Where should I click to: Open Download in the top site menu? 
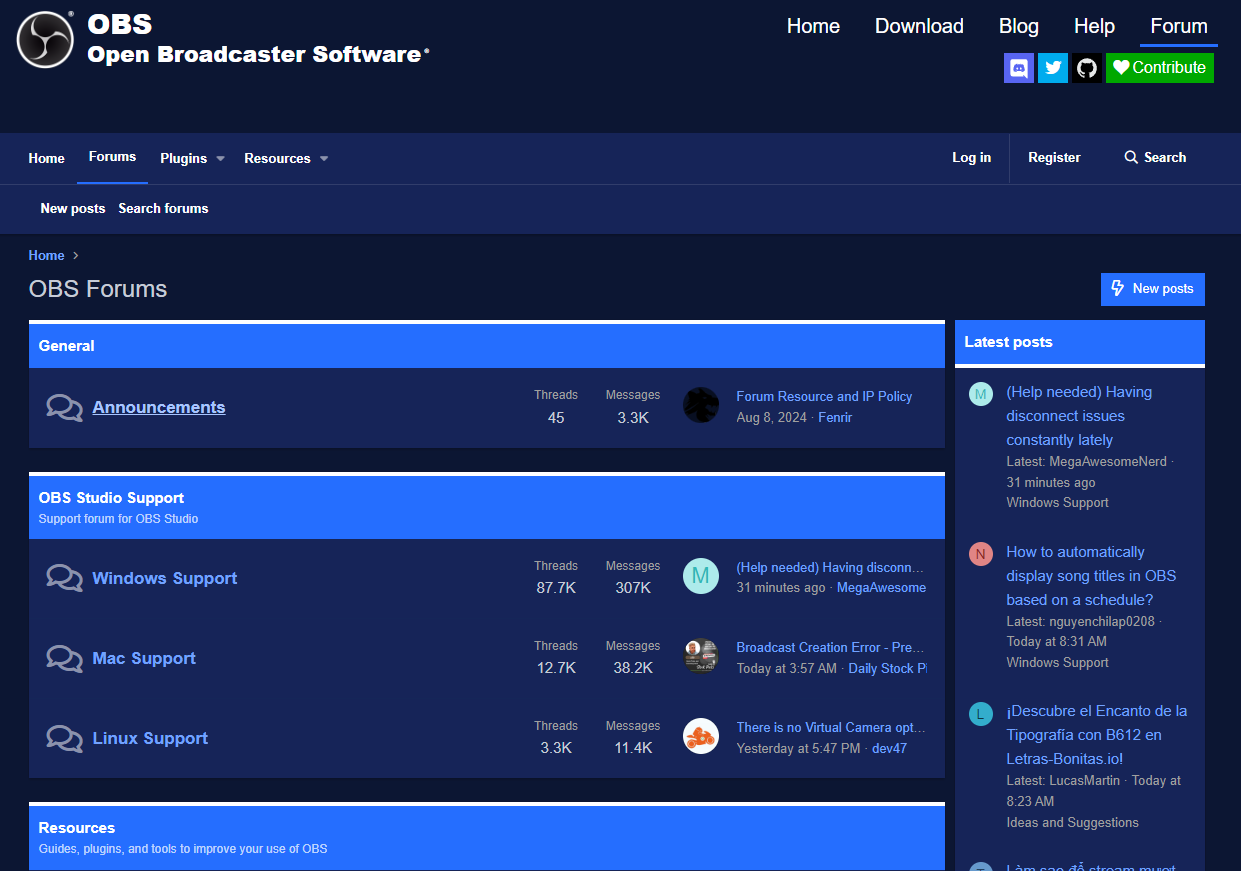point(919,26)
